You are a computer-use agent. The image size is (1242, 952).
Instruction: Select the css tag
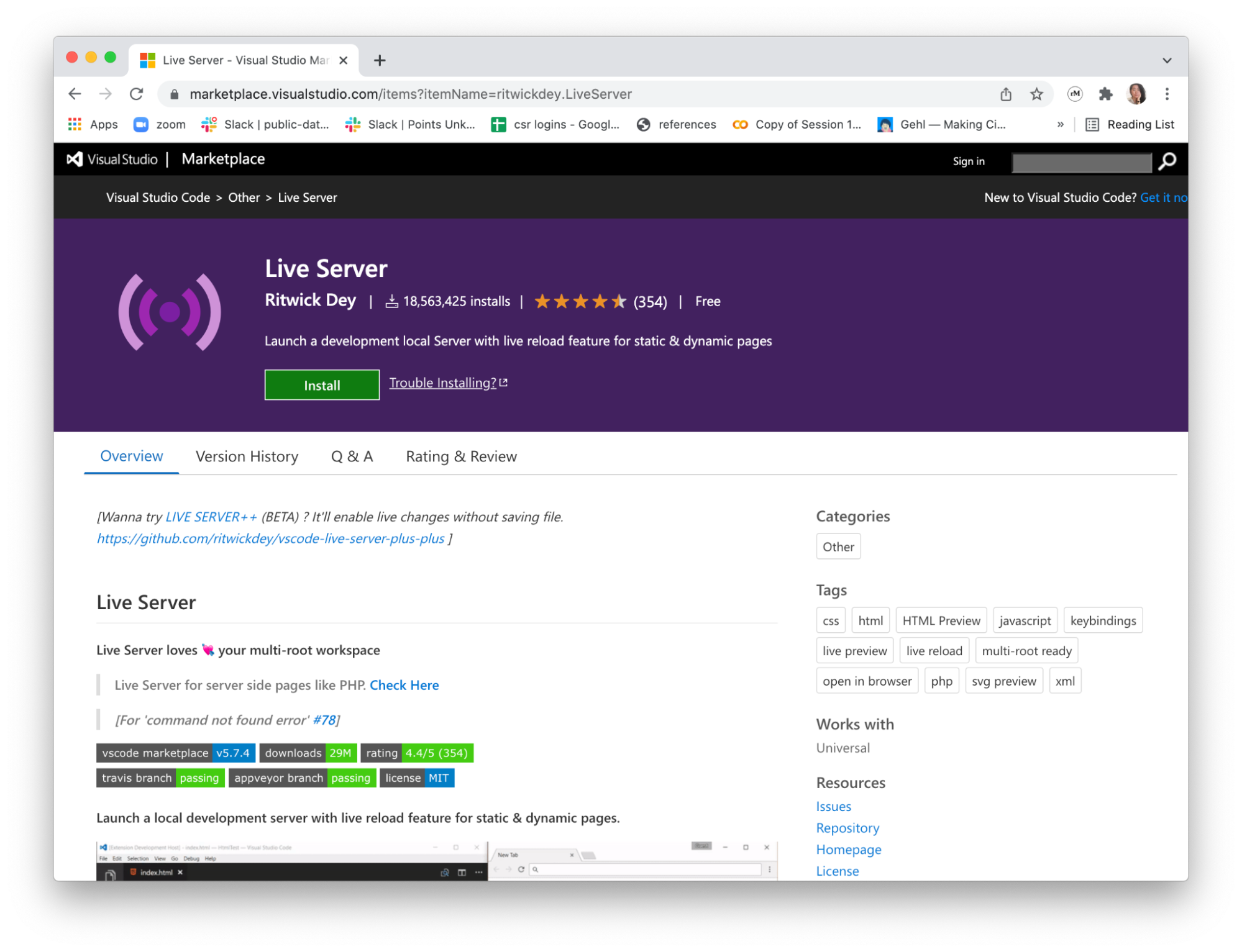pos(831,620)
